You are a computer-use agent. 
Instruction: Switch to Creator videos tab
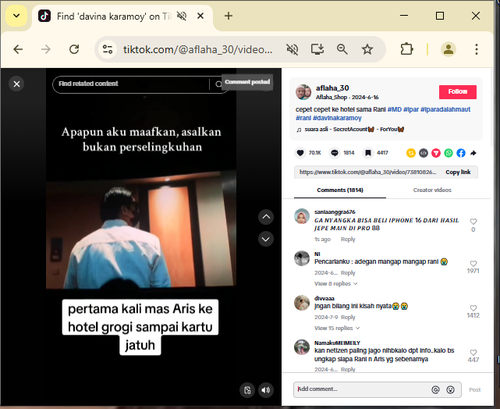click(x=432, y=190)
